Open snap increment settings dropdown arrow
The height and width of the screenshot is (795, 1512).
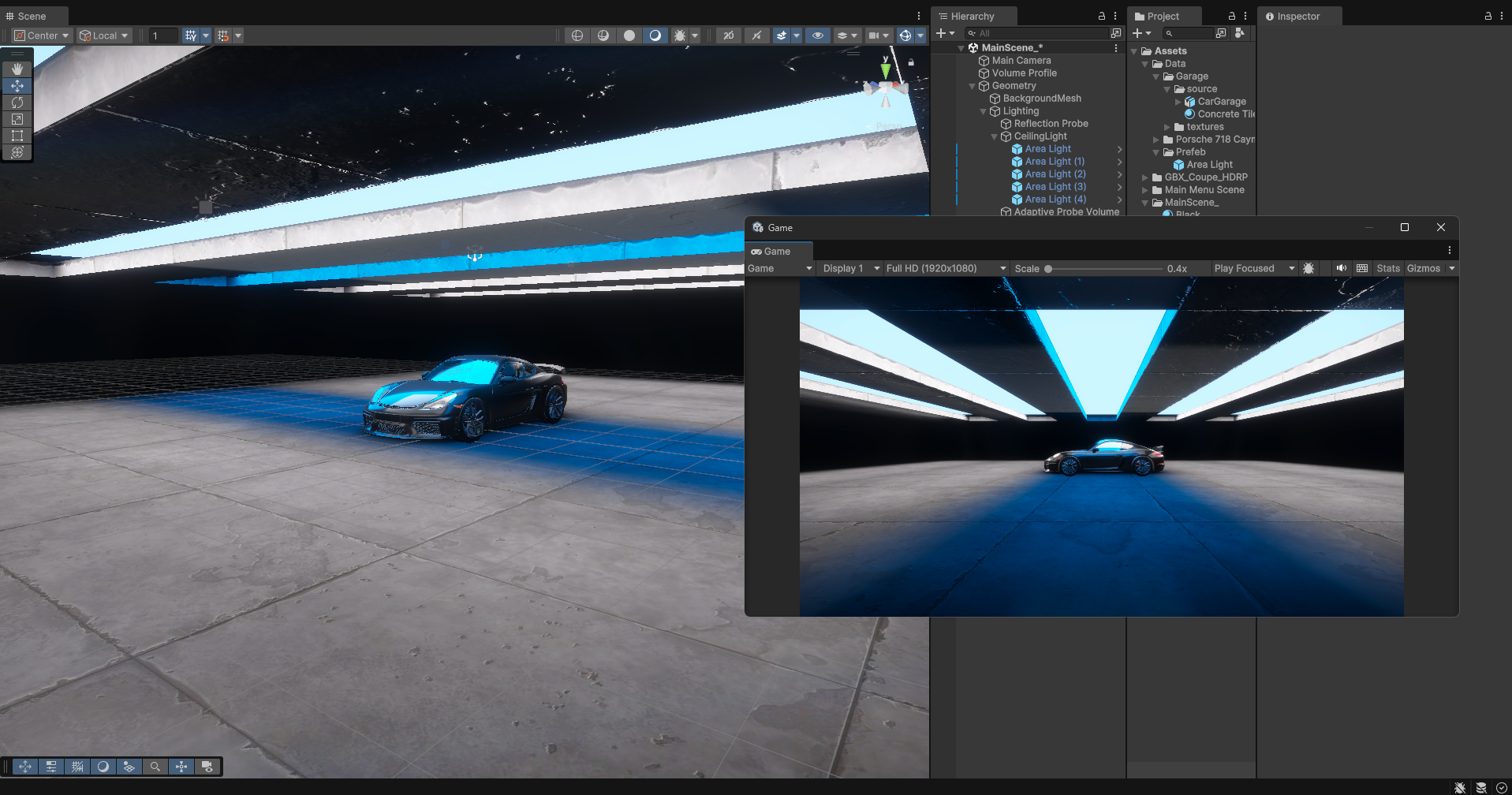(x=238, y=35)
